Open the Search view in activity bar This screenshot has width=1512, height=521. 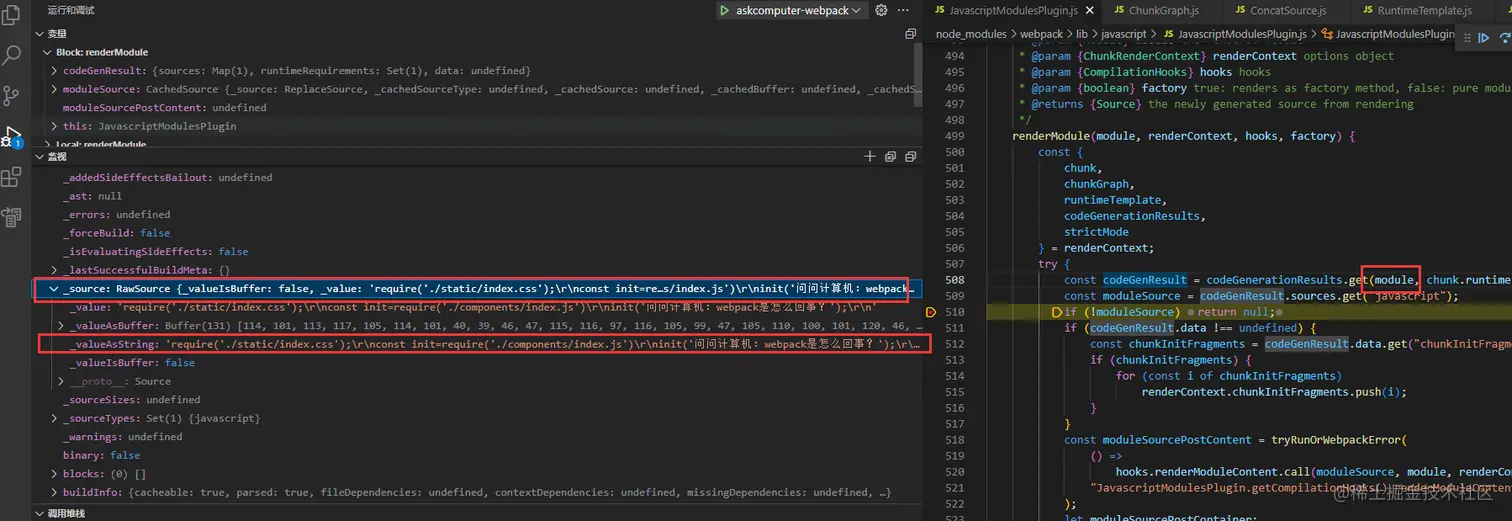pos(12,55)
